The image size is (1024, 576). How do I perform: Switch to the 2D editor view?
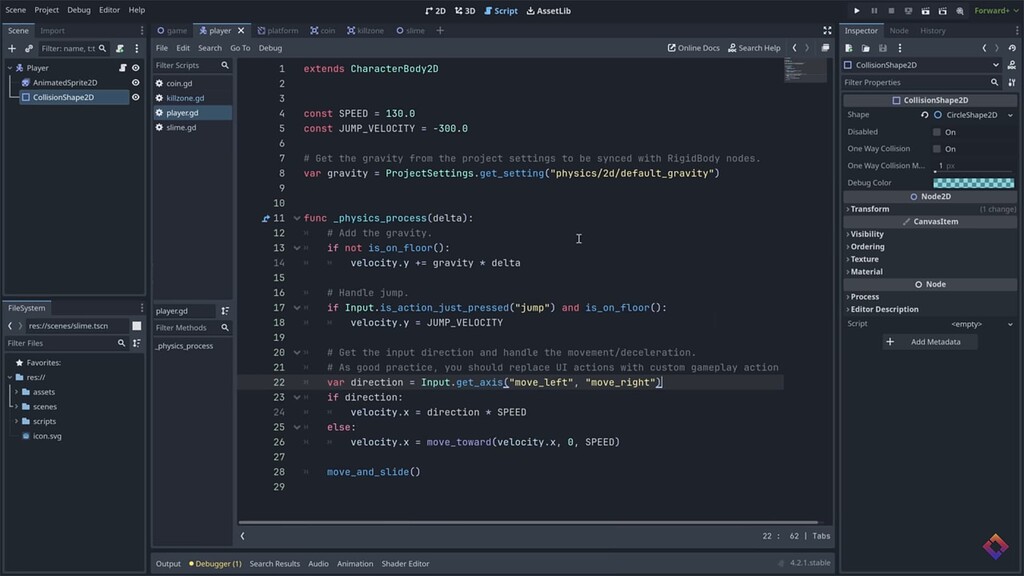tap(436, 11)
